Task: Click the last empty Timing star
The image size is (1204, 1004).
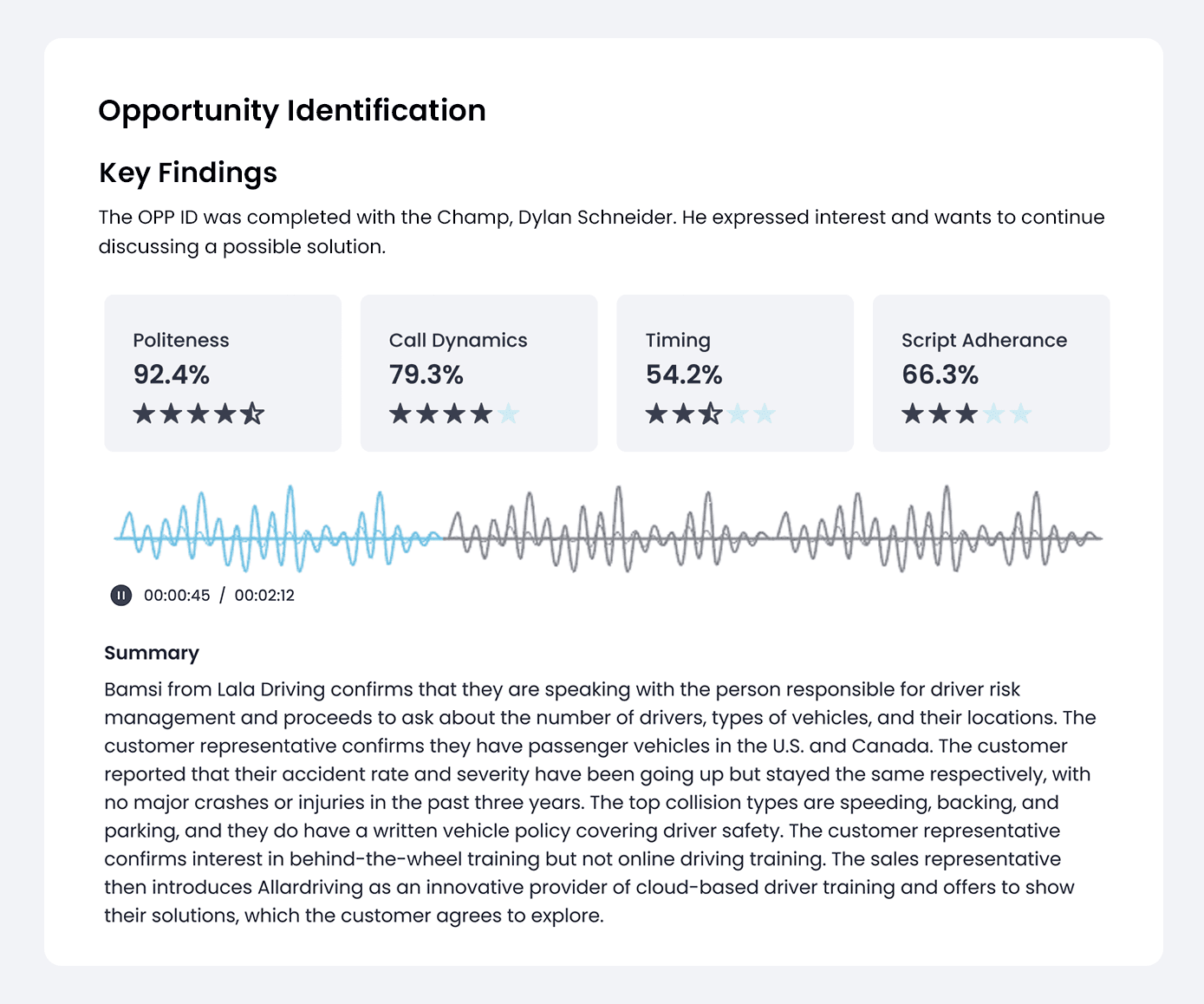Action: click(764, 414)
